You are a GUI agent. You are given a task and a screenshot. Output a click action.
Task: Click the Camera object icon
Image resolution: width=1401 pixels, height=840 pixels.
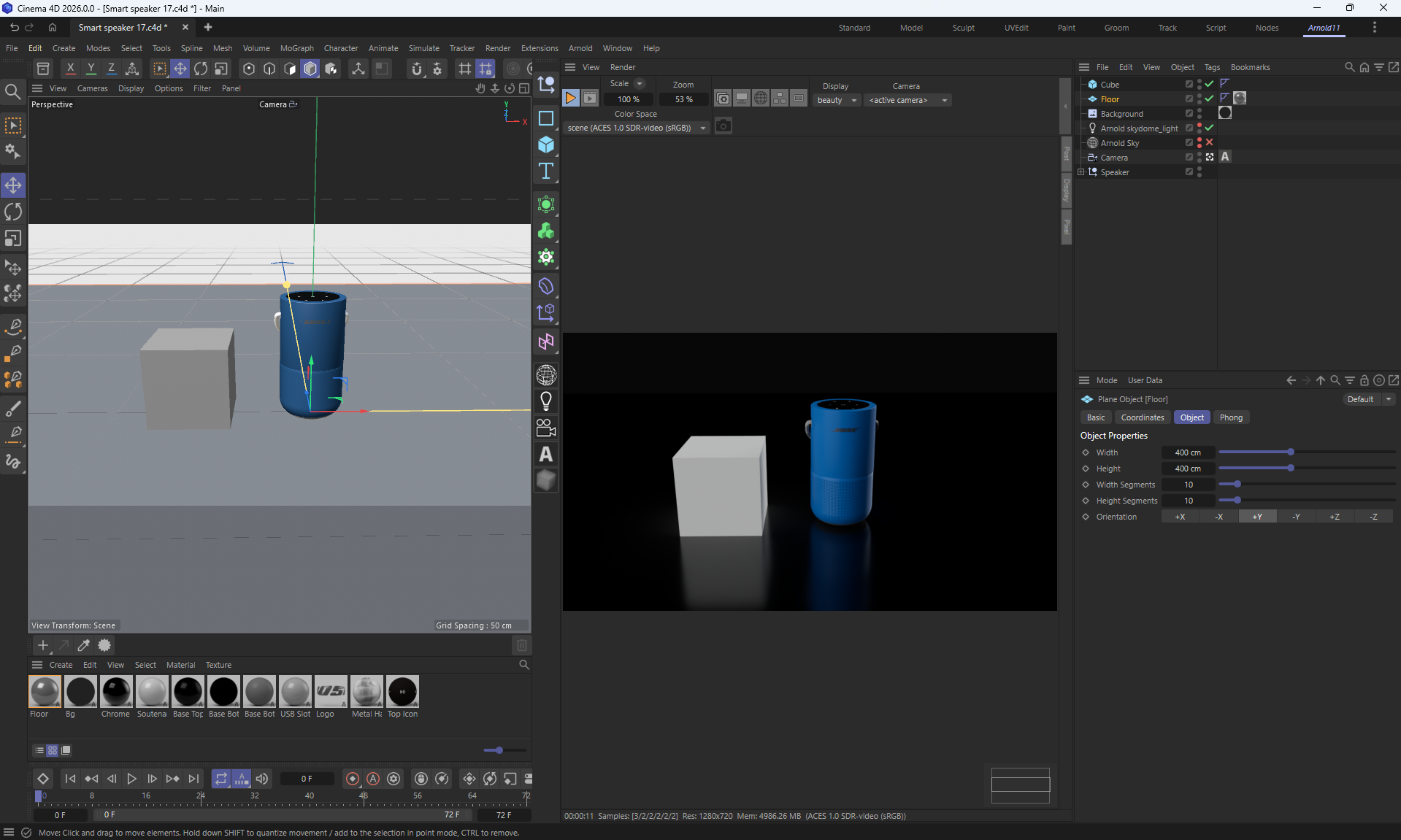[x=546, y=428]
